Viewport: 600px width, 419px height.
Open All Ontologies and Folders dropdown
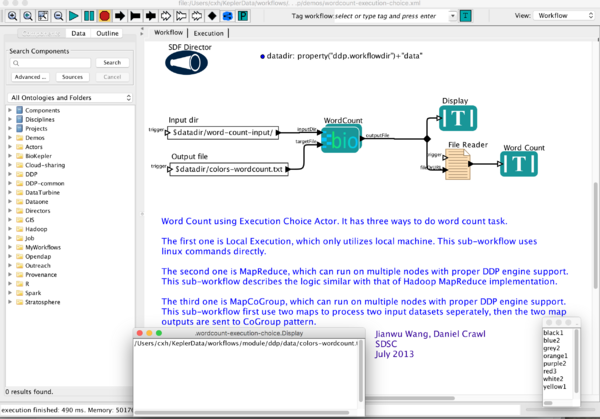[x=70, y=98]
